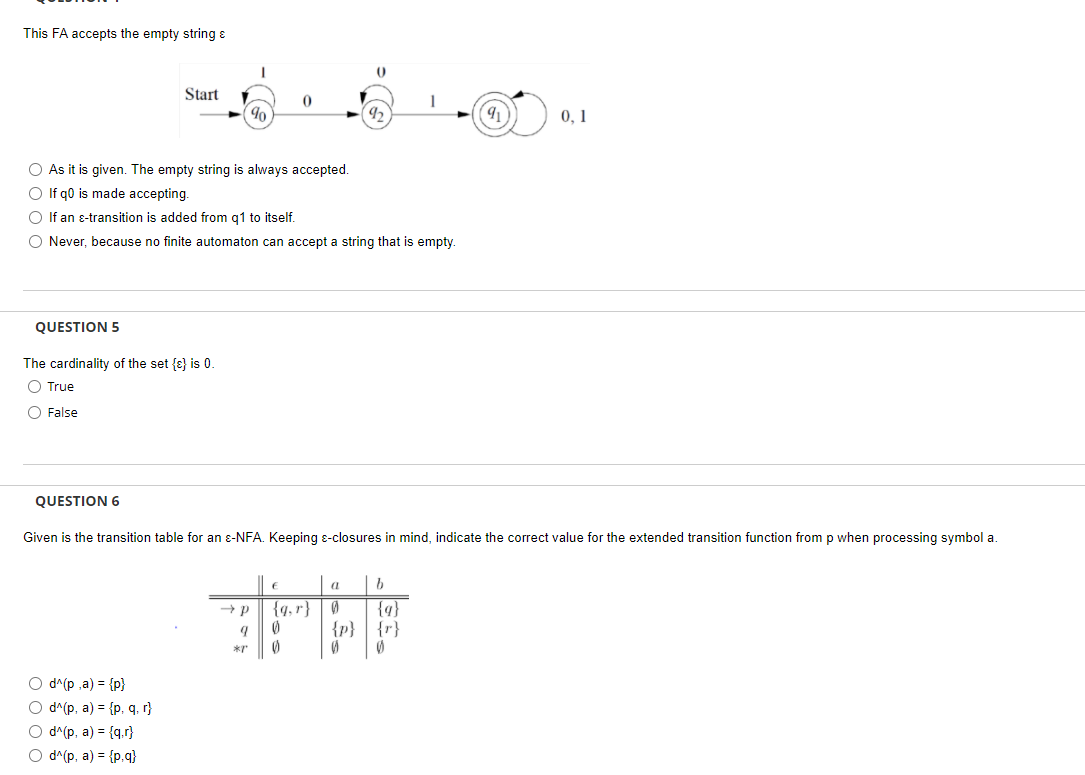Click the QUESTION 5 heading

[77, 327]
